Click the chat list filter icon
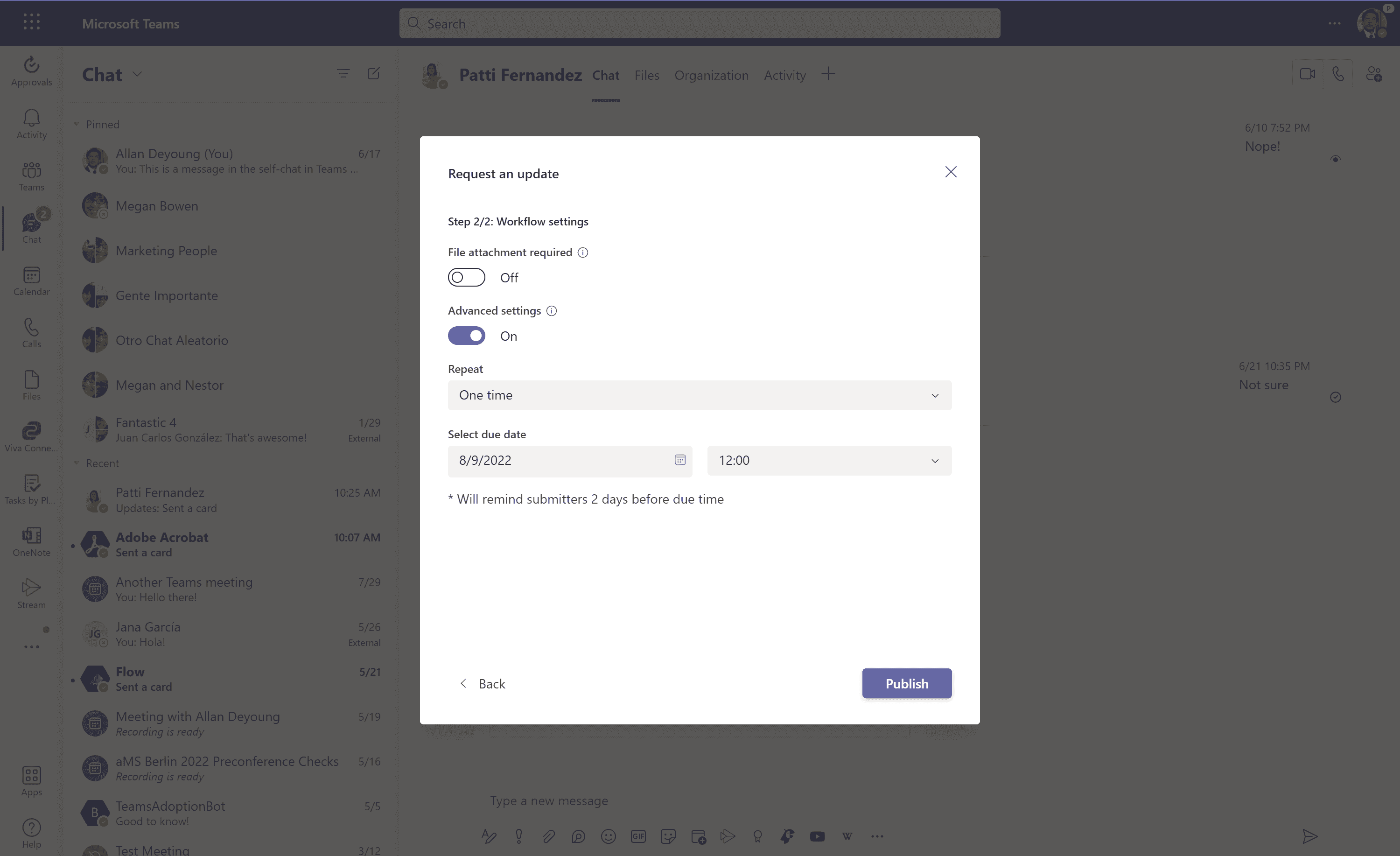The width and height of the screenshot is (1400, 856). pyautogui.click(x=343, y=73)
